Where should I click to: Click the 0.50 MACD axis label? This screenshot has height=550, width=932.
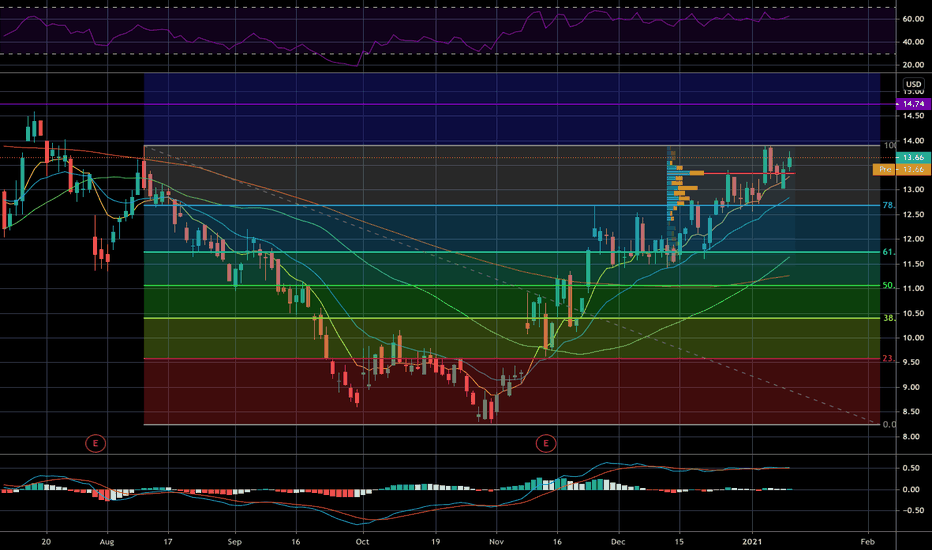pos(912,468)
